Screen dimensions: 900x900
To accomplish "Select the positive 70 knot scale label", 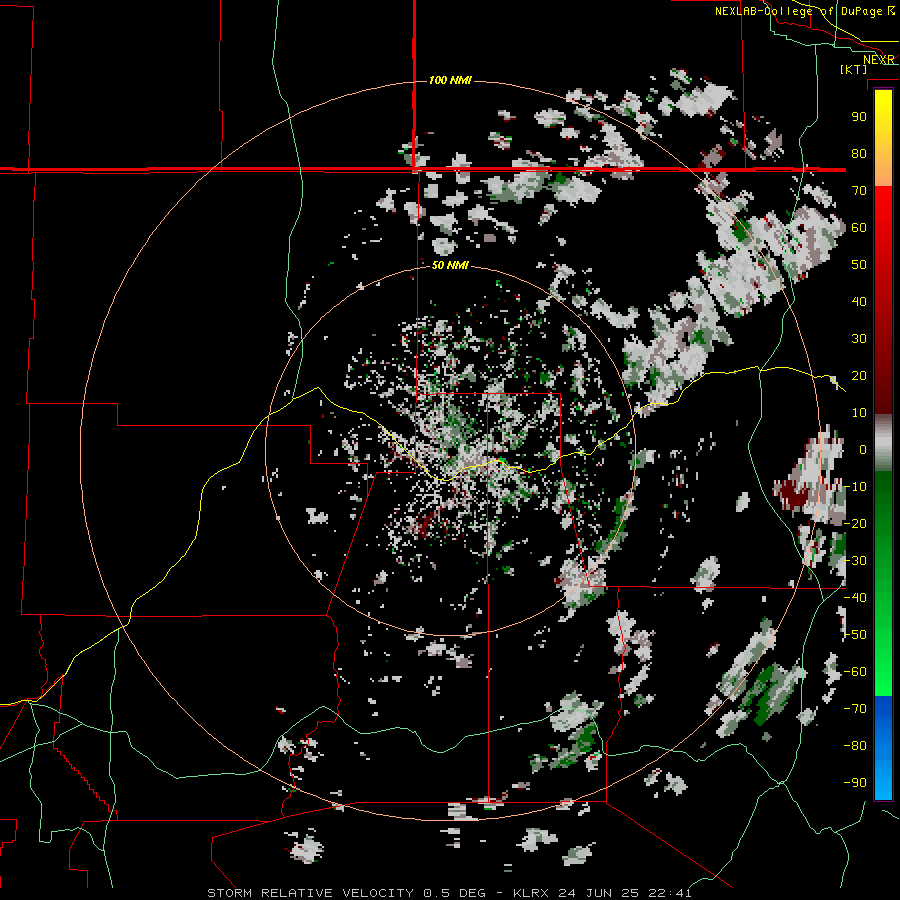I will click(x=859, y=191).
